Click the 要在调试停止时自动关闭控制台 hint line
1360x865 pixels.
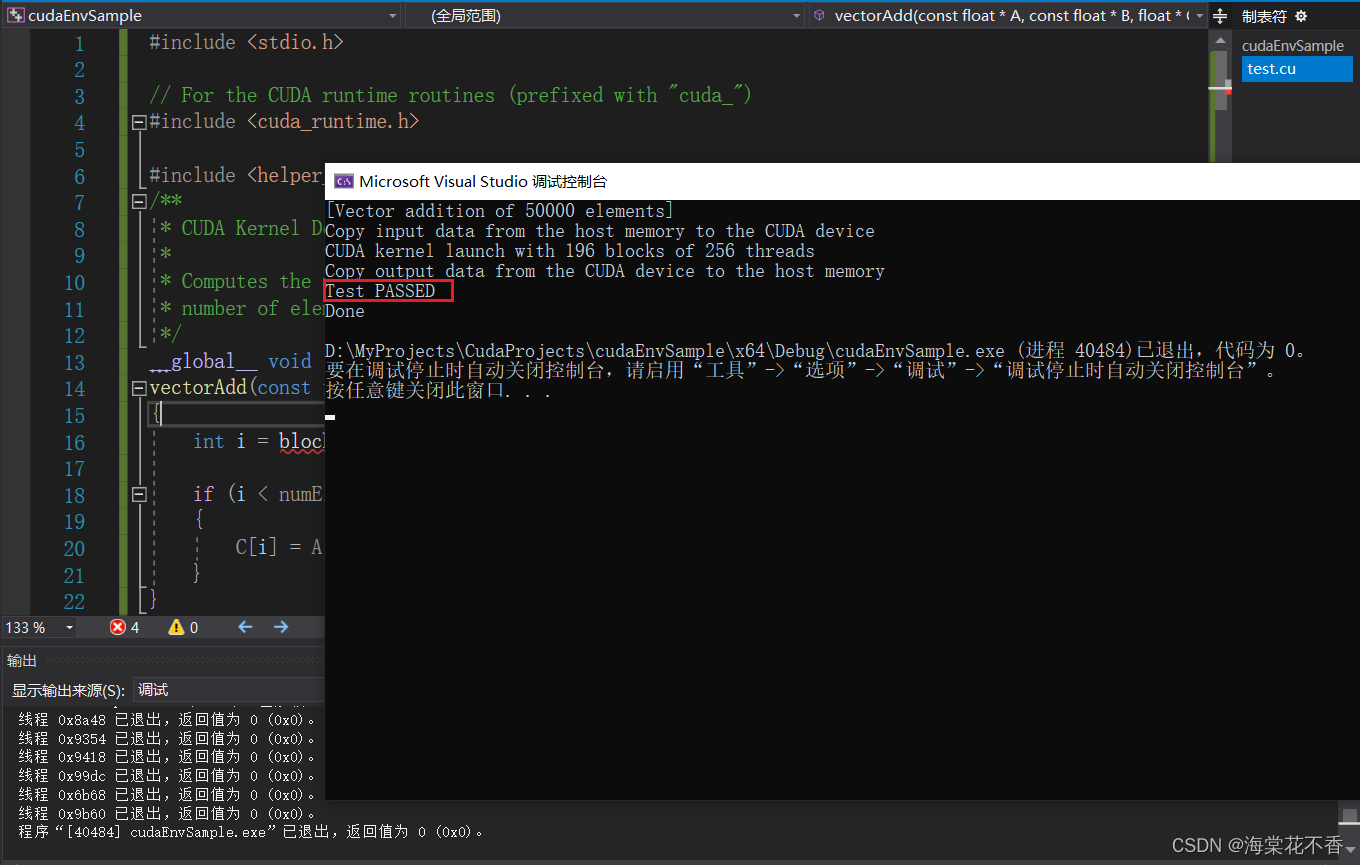tap(802, 371)
